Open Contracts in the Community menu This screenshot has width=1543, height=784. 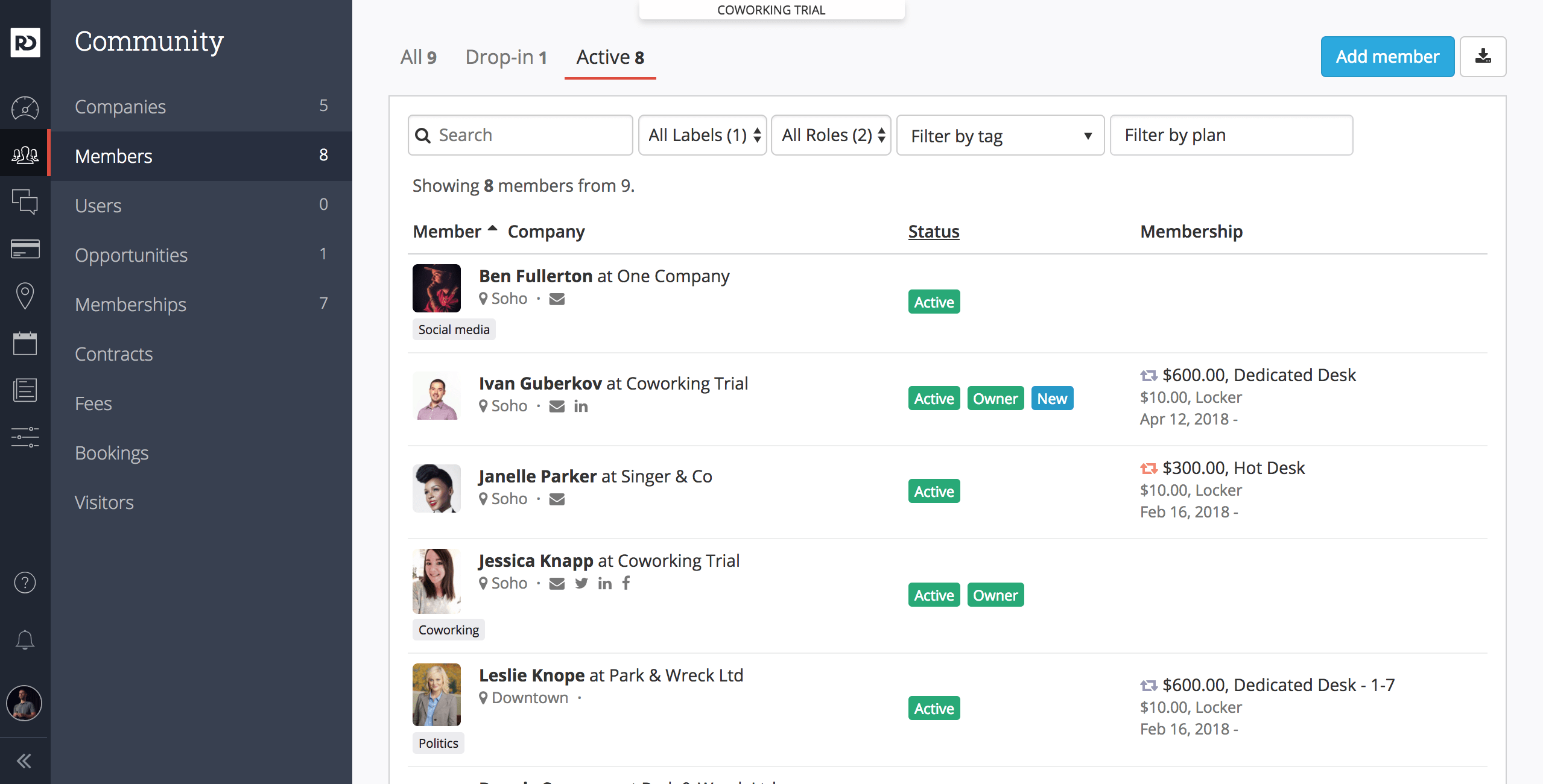[201, 354]
